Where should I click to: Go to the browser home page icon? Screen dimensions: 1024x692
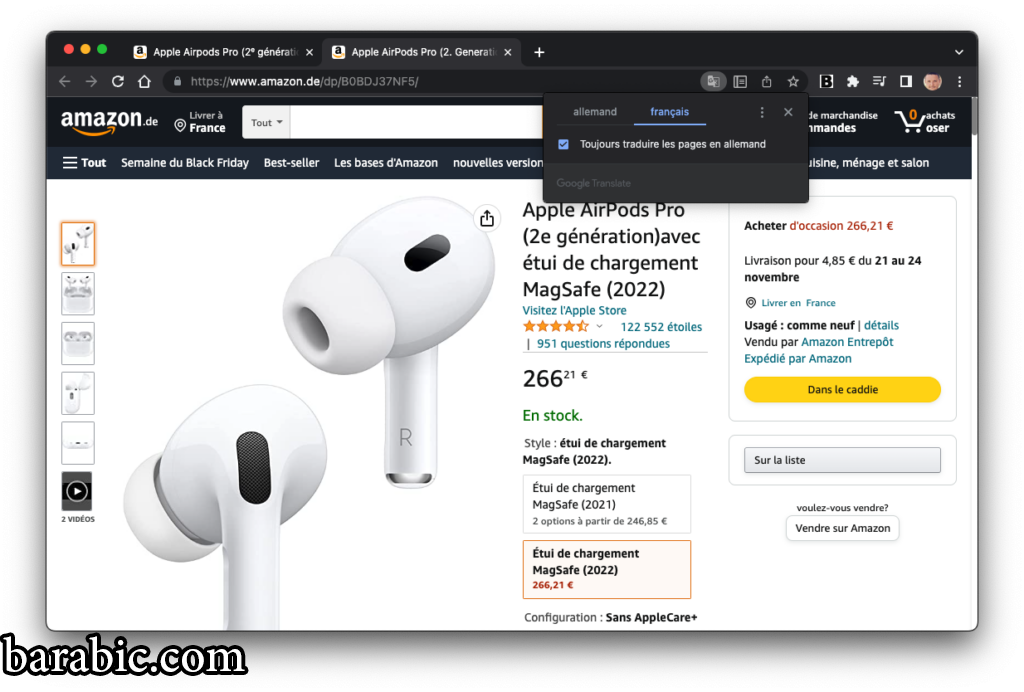pos(144,82)
